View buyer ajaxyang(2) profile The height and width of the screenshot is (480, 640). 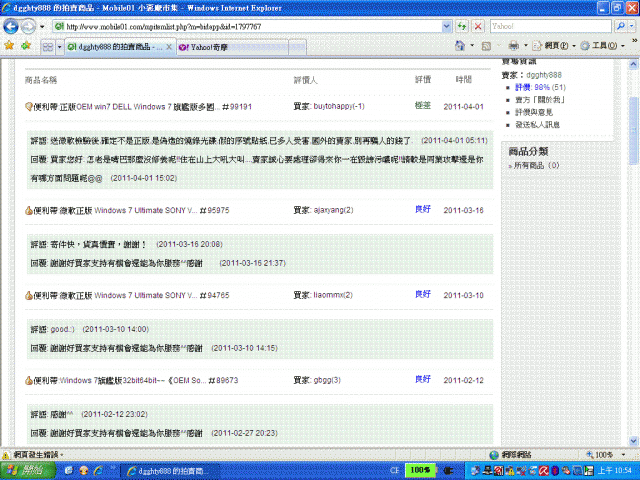pos(333,210)
